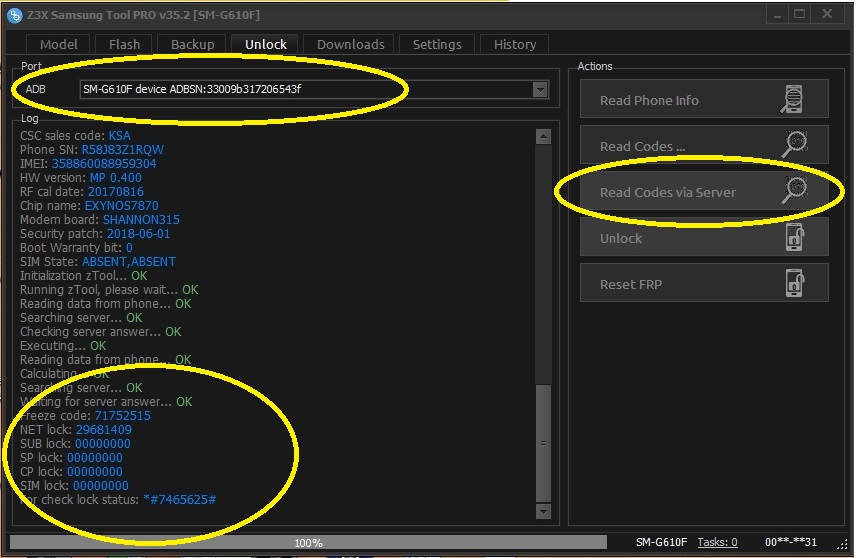Minimize the Z3X Samsung Tool window

tap(777, 15)
